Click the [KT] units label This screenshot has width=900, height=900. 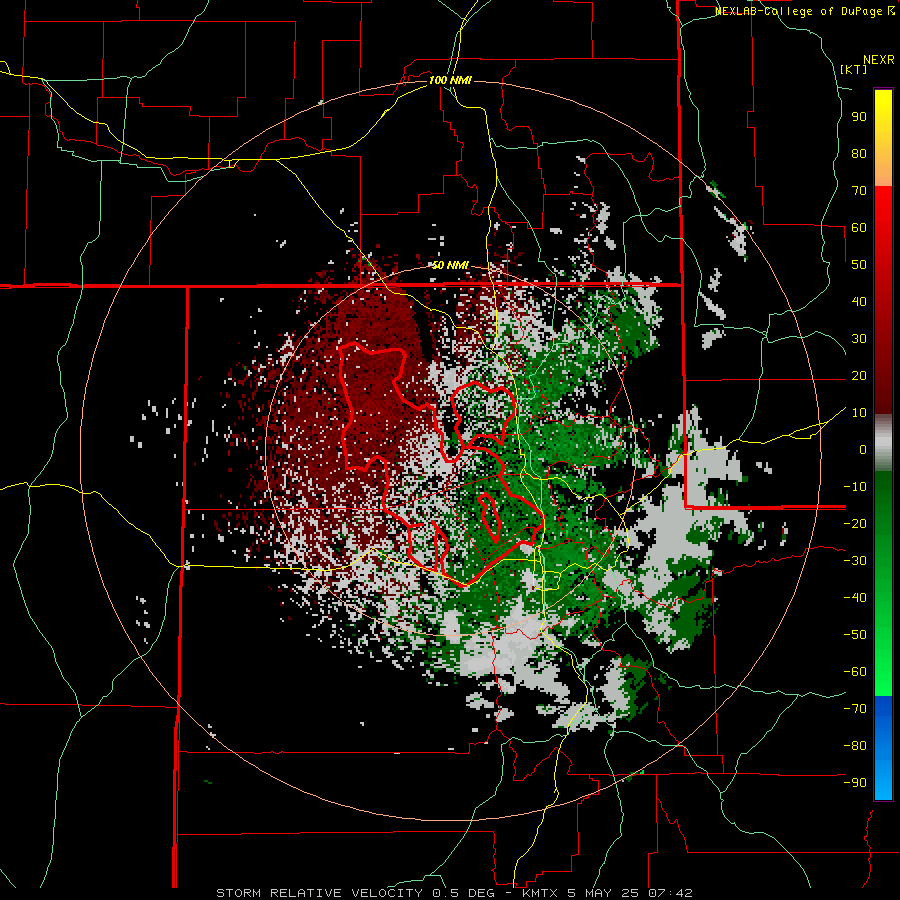(x=854, y=69)
